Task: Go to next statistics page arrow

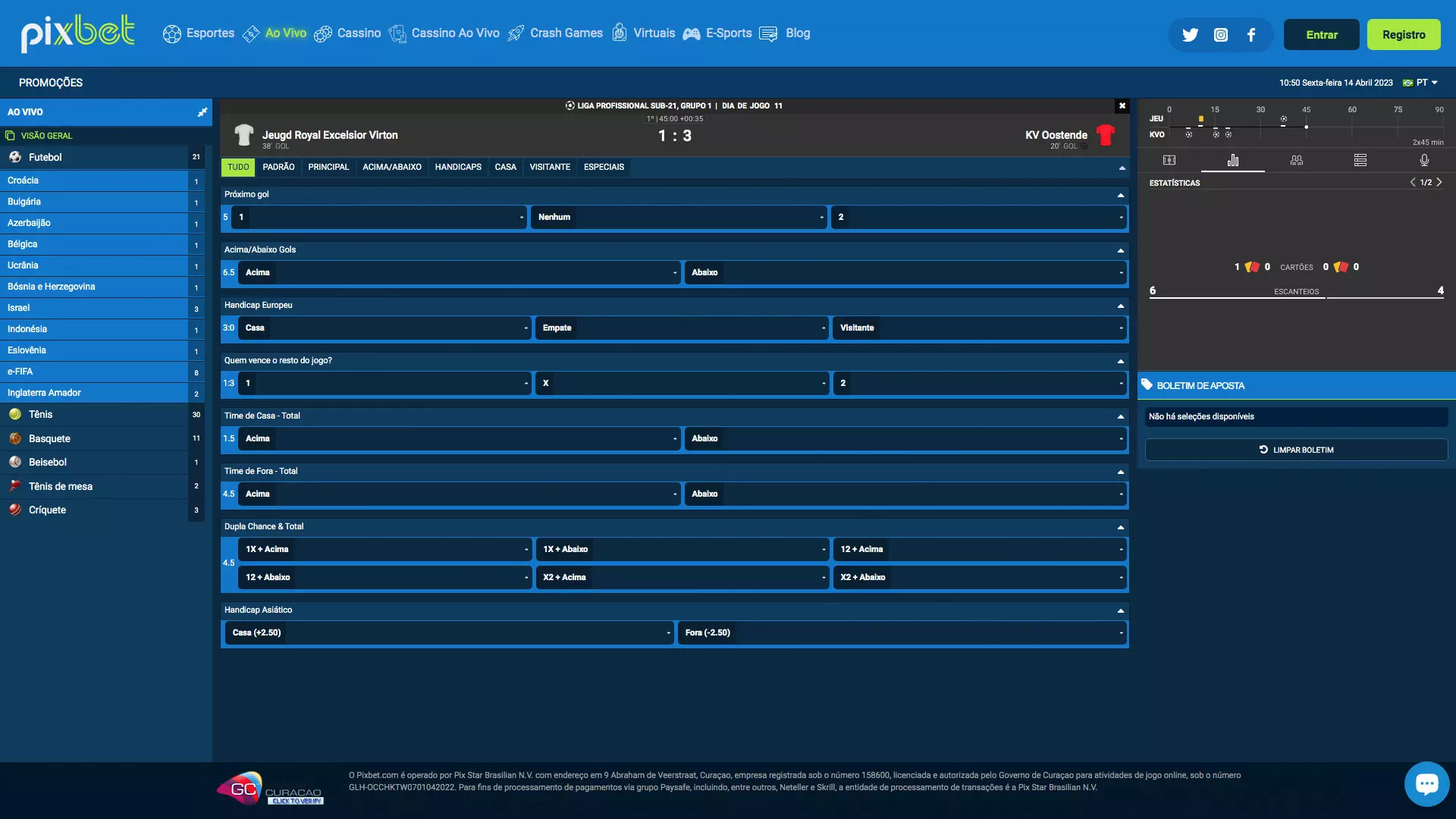Action: (1439, 182)
